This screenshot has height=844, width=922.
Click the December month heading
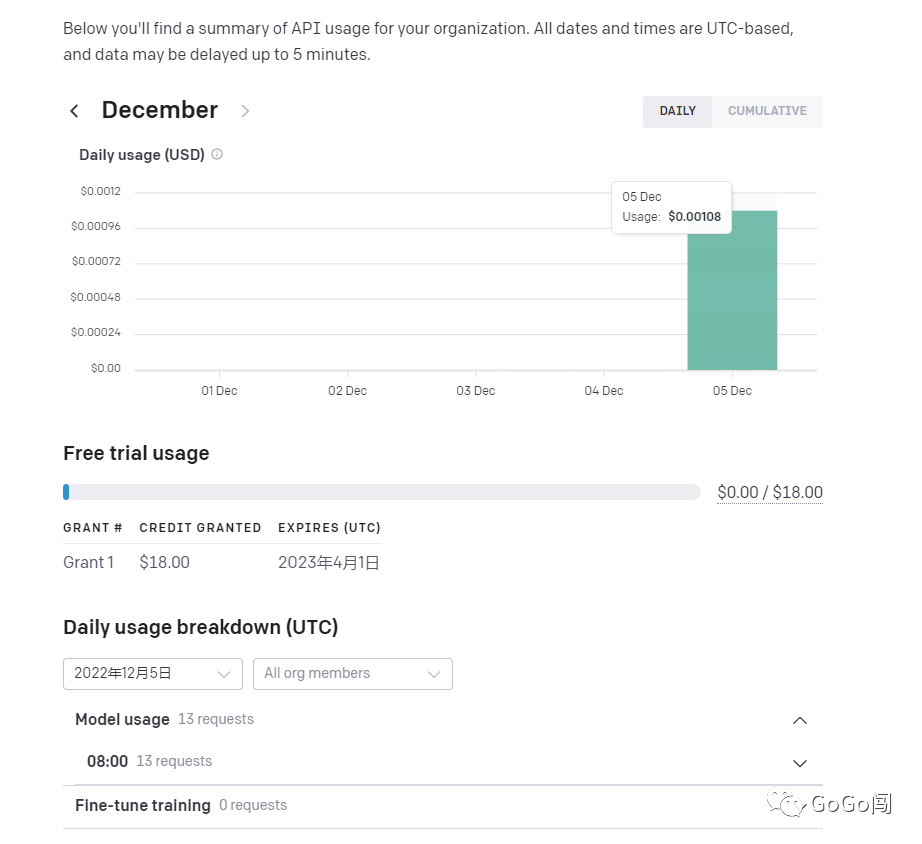[160, 110]
